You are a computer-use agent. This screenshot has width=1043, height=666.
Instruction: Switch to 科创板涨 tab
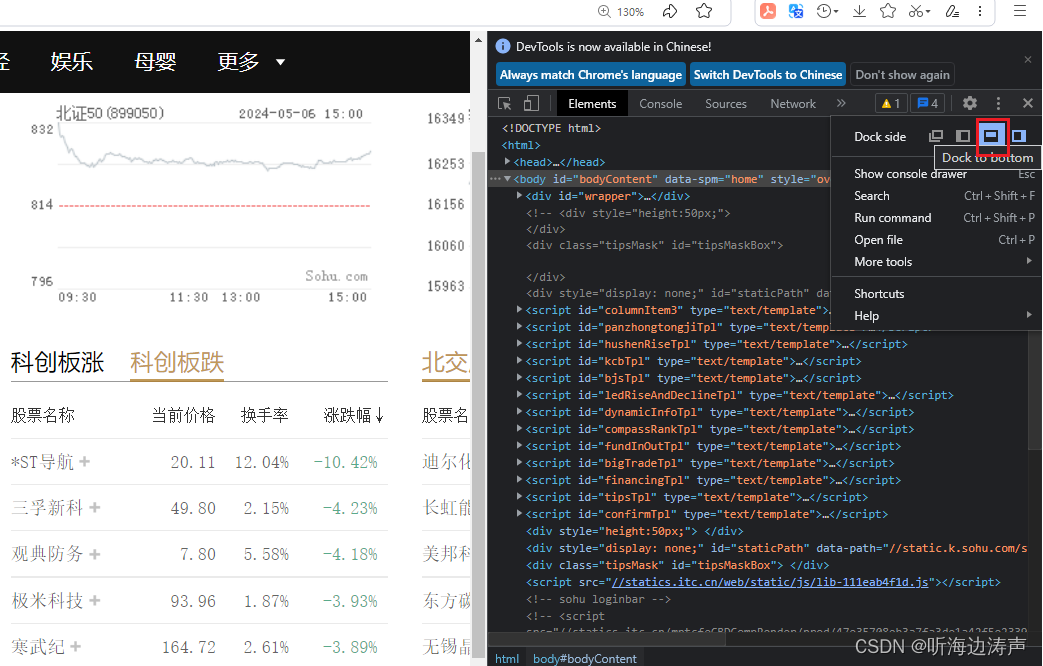coord(57,363)
